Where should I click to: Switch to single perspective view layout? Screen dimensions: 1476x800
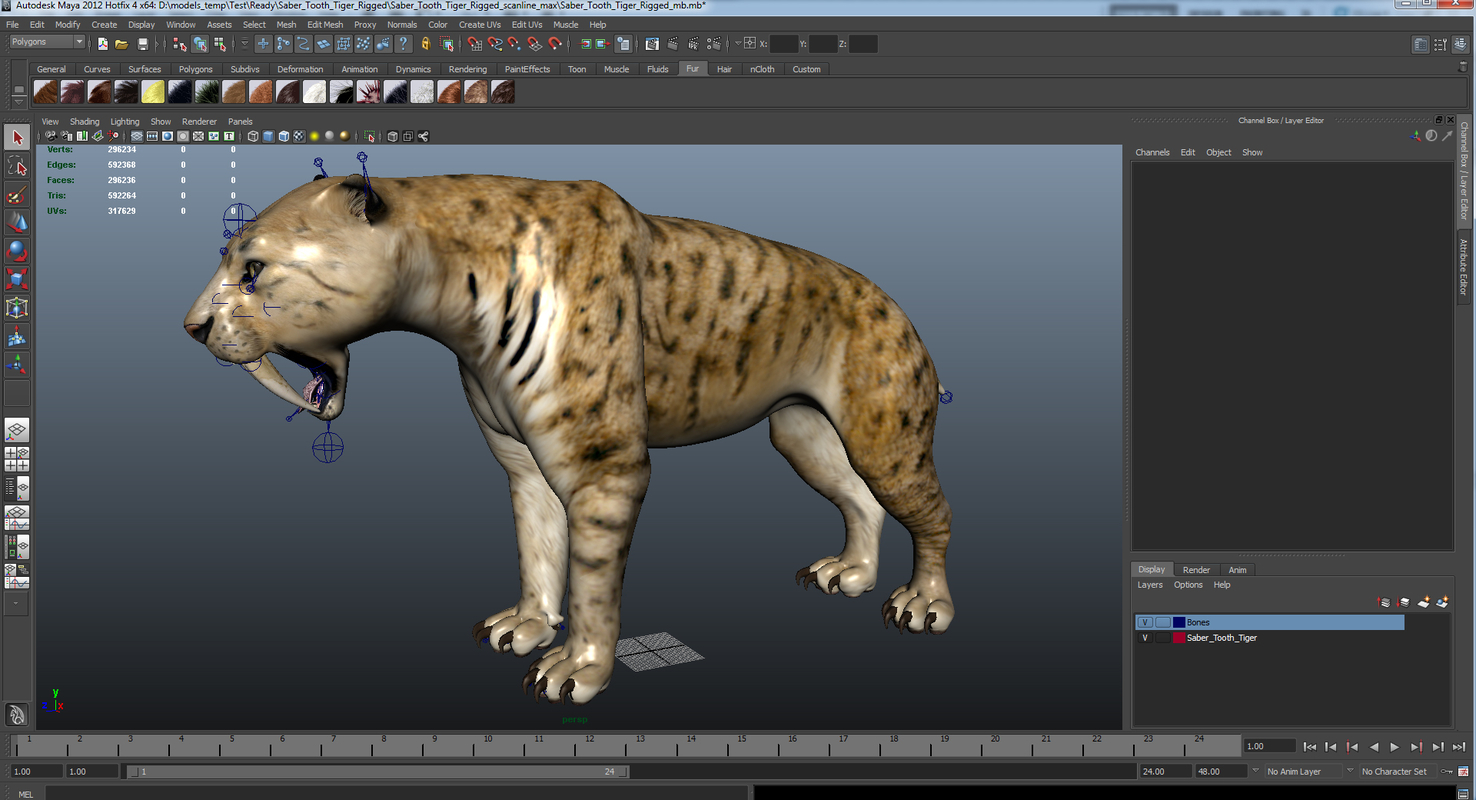click(x=17, y=431)
